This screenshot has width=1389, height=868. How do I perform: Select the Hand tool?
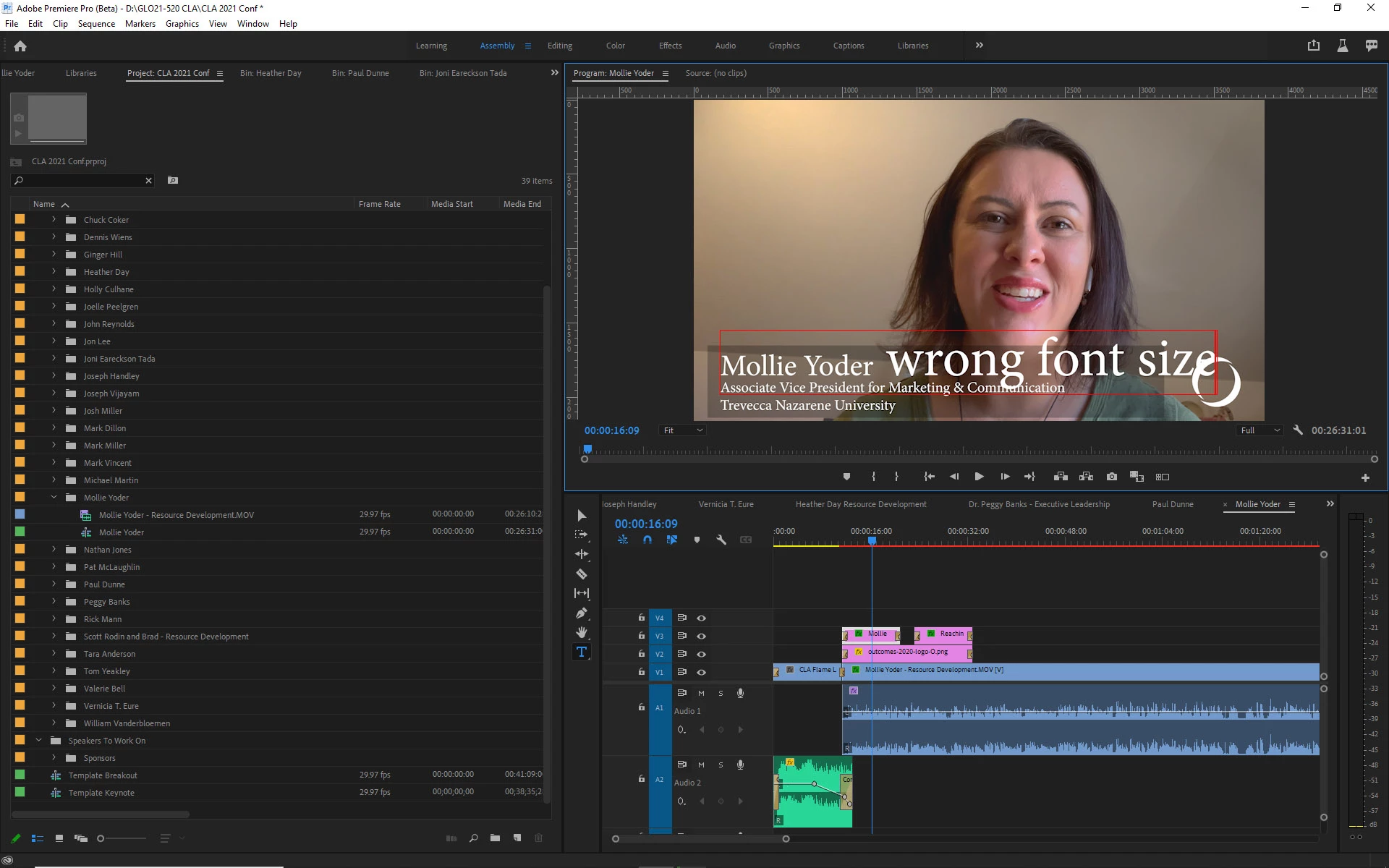pyautogui.click(x=581, y=633)
